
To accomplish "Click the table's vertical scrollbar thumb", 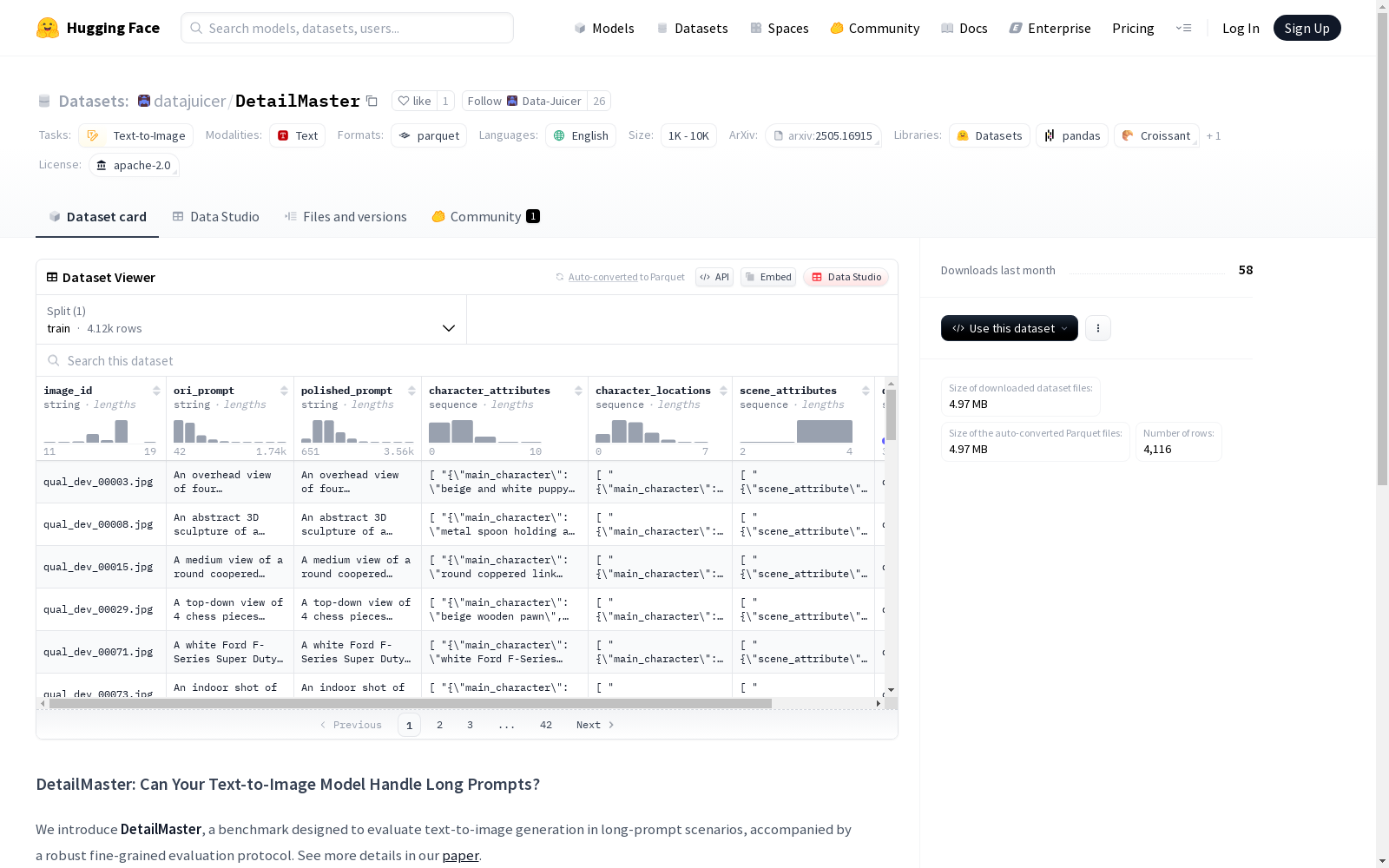I will [891, 415].
